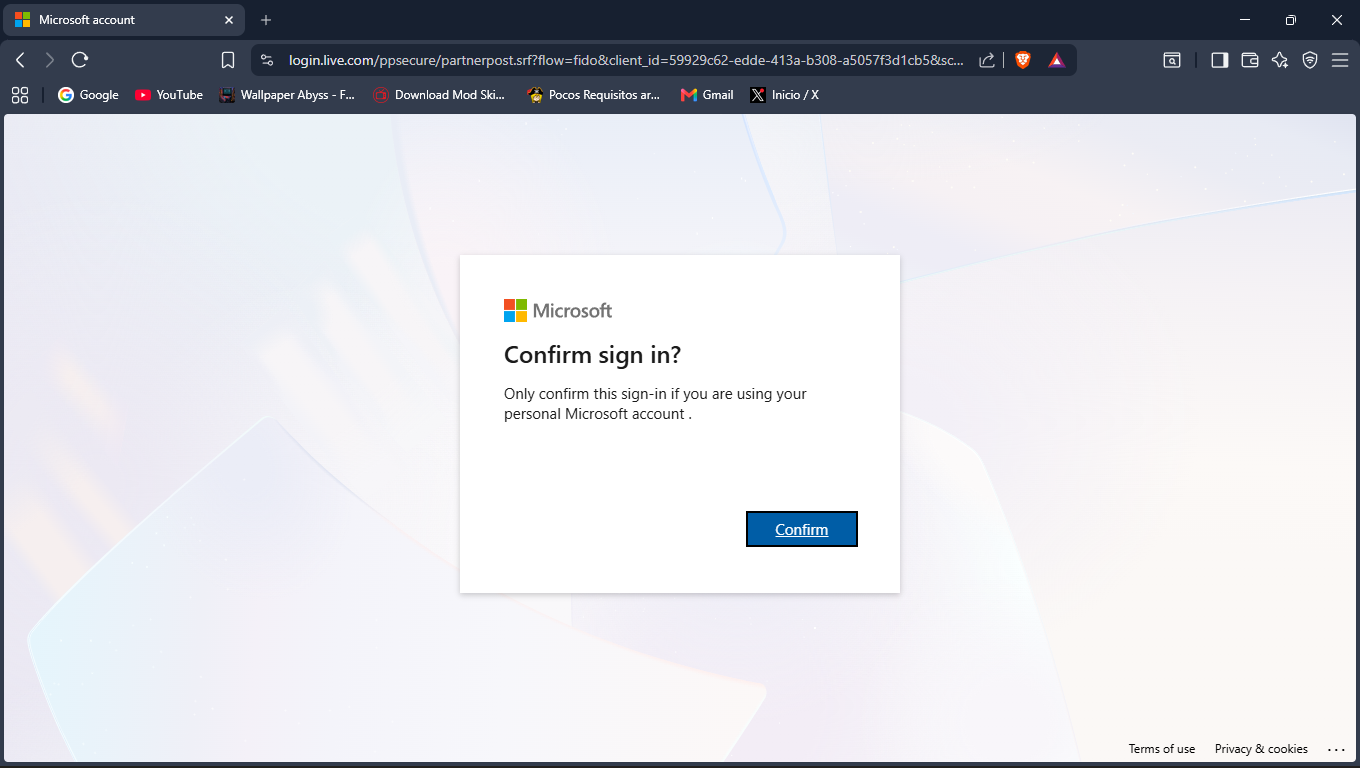
Task: Open the Inicio / X bookmark
Action: [785, 95]
